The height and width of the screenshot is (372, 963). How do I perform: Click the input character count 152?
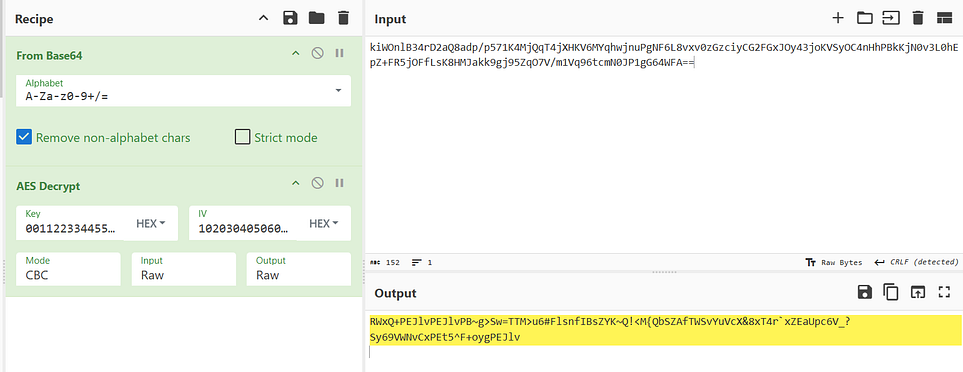(386, 262)
